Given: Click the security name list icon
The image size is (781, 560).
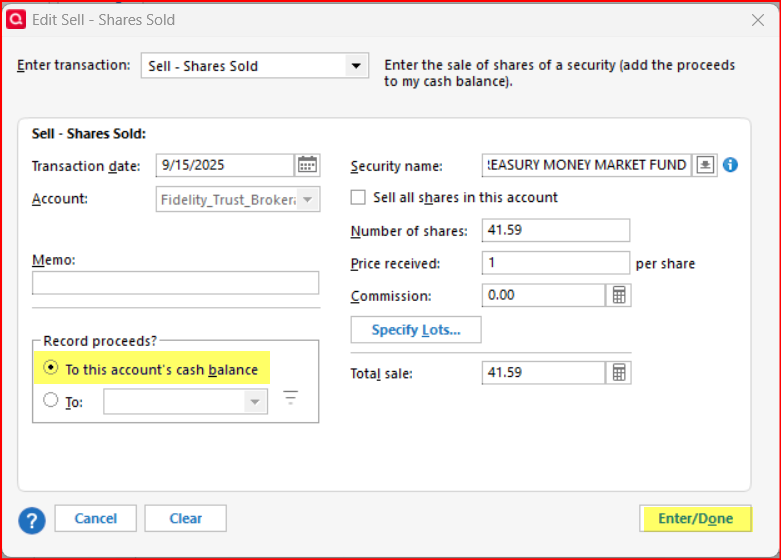Looking at the screenshot, I should click(706, 165).
